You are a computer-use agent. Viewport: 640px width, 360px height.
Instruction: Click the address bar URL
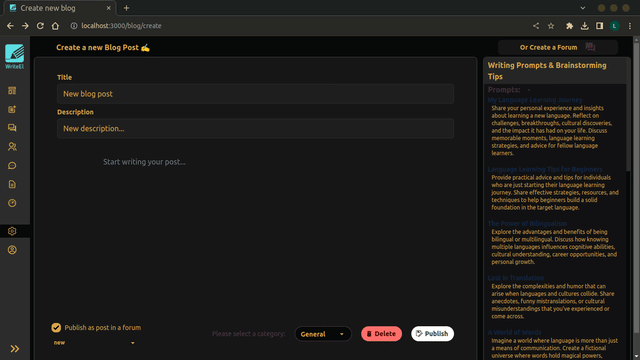121,26
